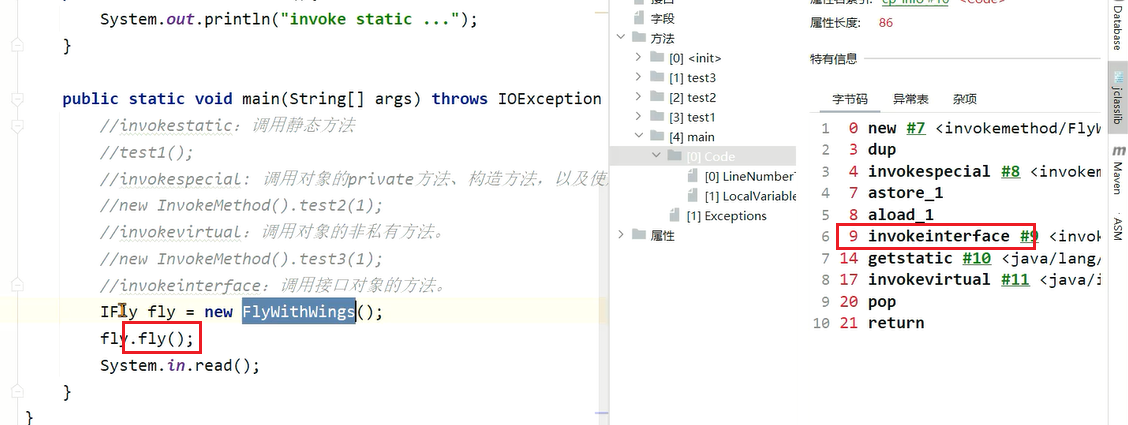Click the 'invokevirtual' opcode text

(x=929, y=280)
